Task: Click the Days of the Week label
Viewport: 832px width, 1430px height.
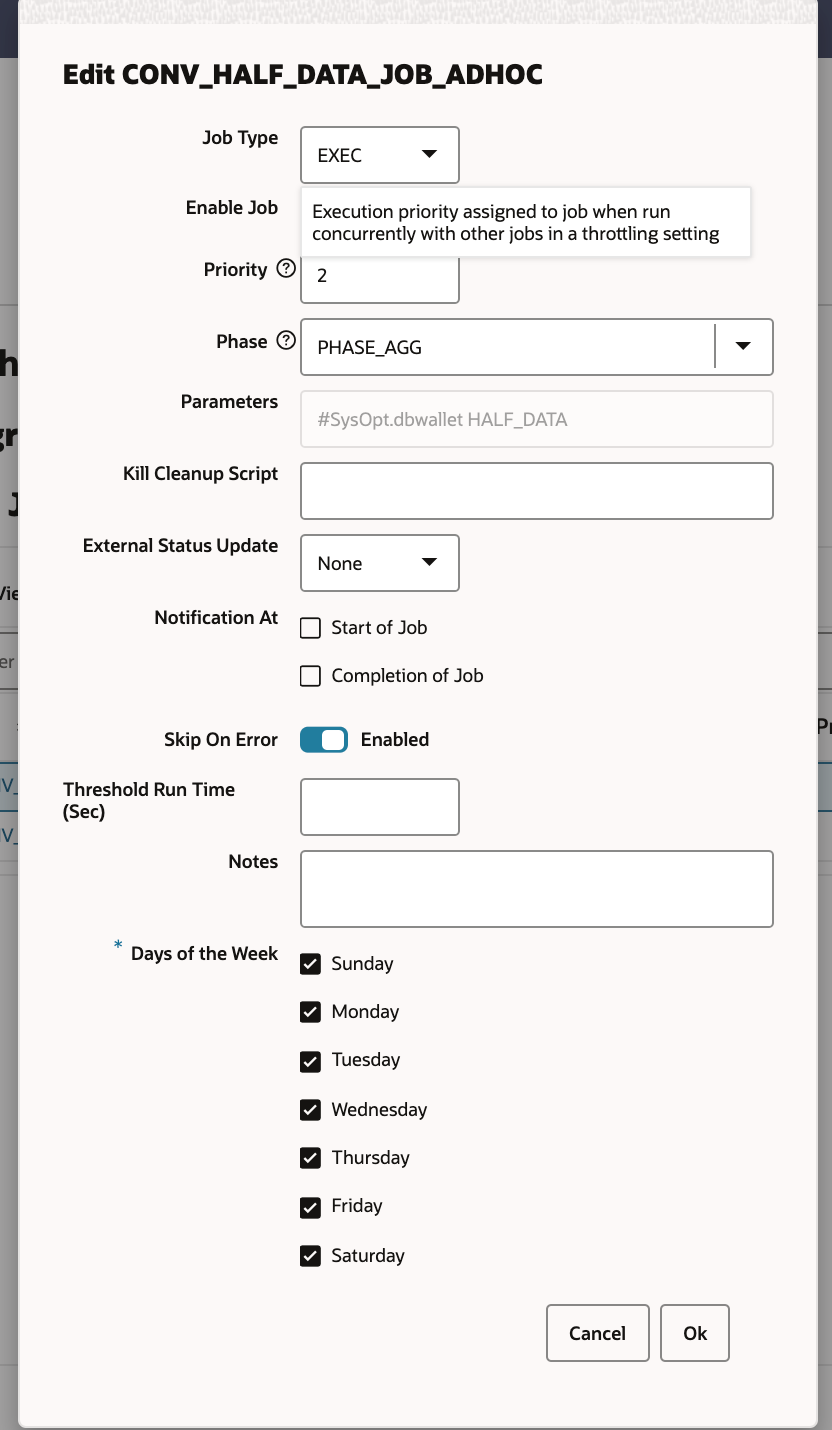Action: pos(205,953)
